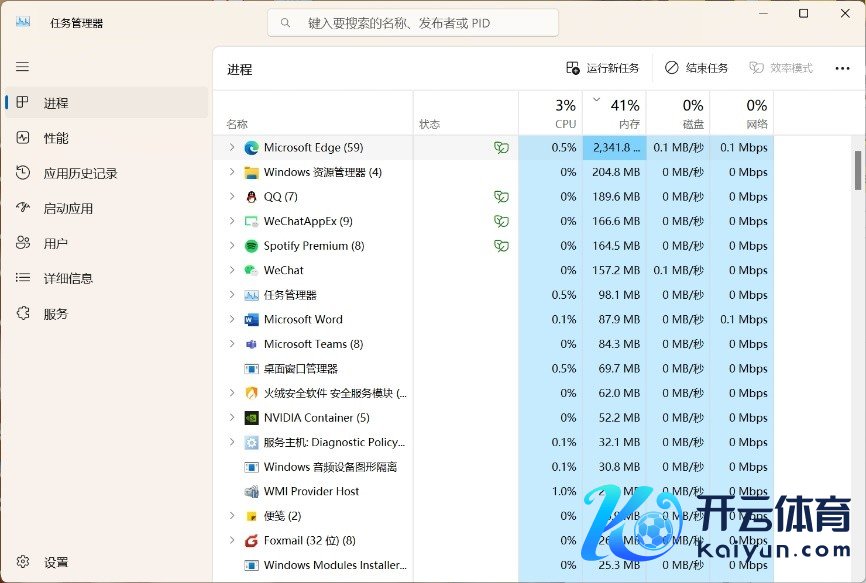Viewport: 866px width, 583px height.
Task: Go to 详细信息 in sidebar
Action: pyautogui.click(x=67, y=279)
